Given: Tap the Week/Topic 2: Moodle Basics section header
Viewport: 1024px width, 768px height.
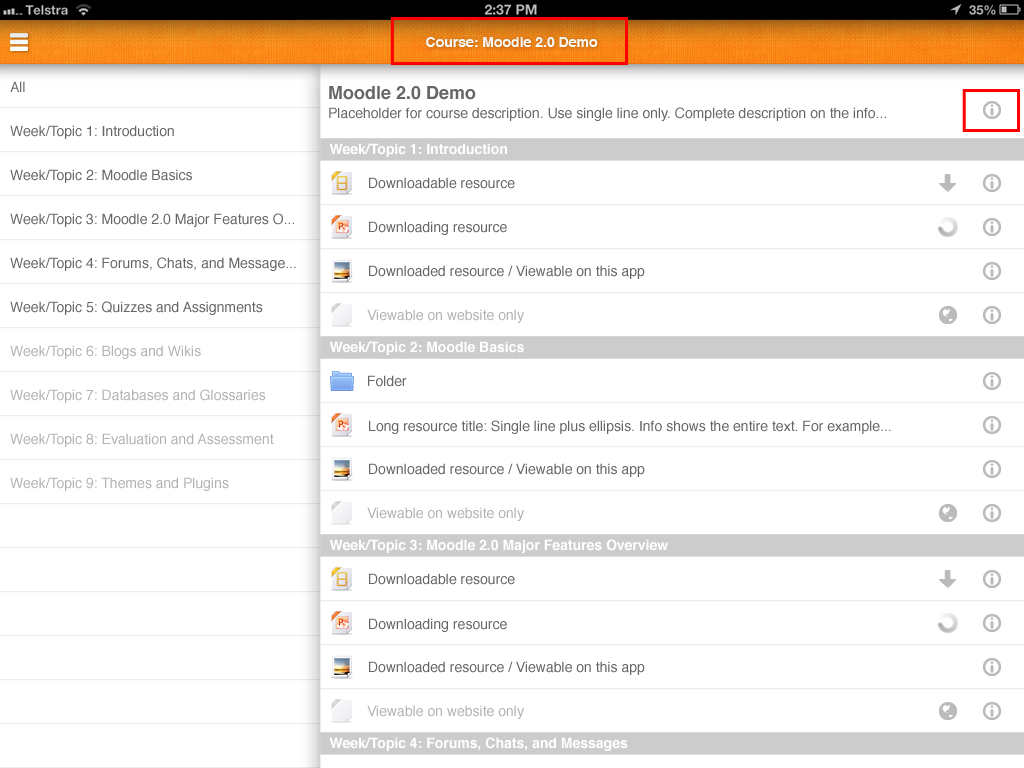Looking at the screenshot, I should pyautogui.click(x=672, y=347).
